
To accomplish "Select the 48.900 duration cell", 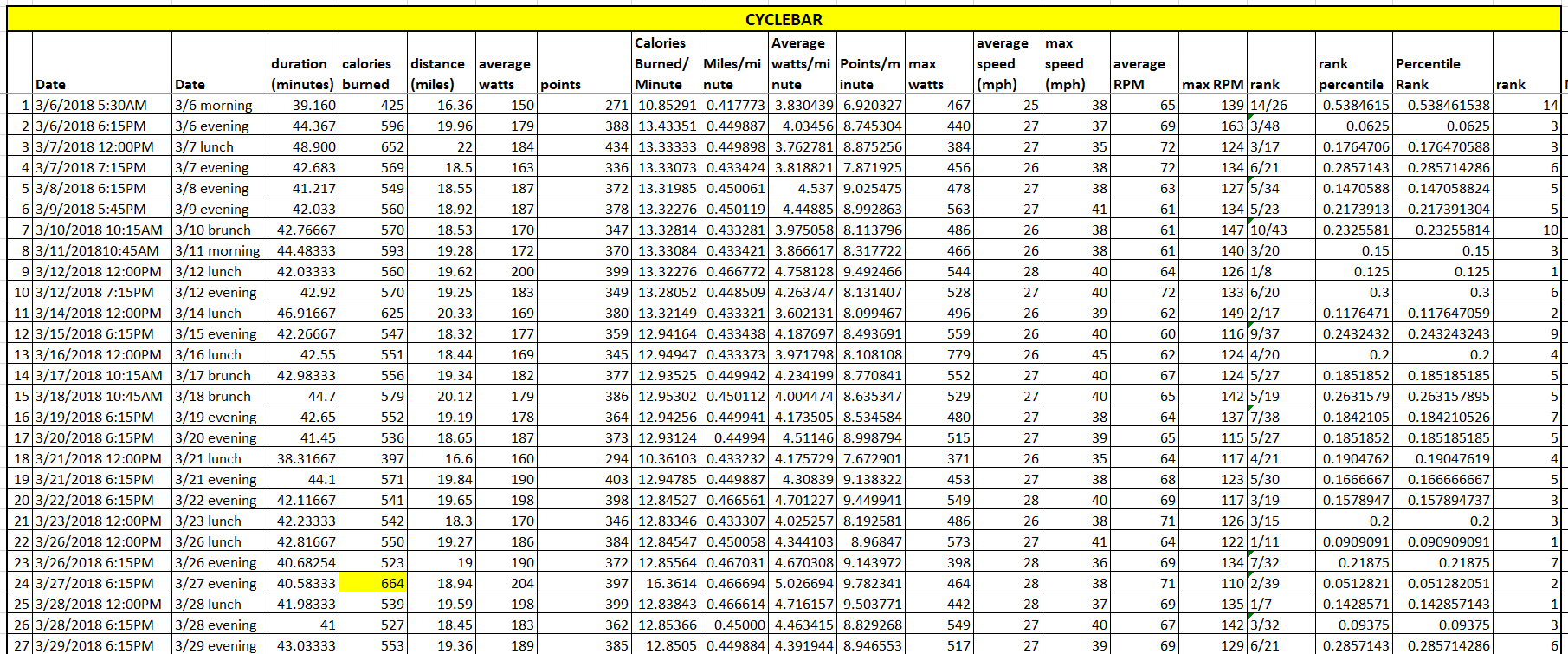I will click(x=302, y=146).
